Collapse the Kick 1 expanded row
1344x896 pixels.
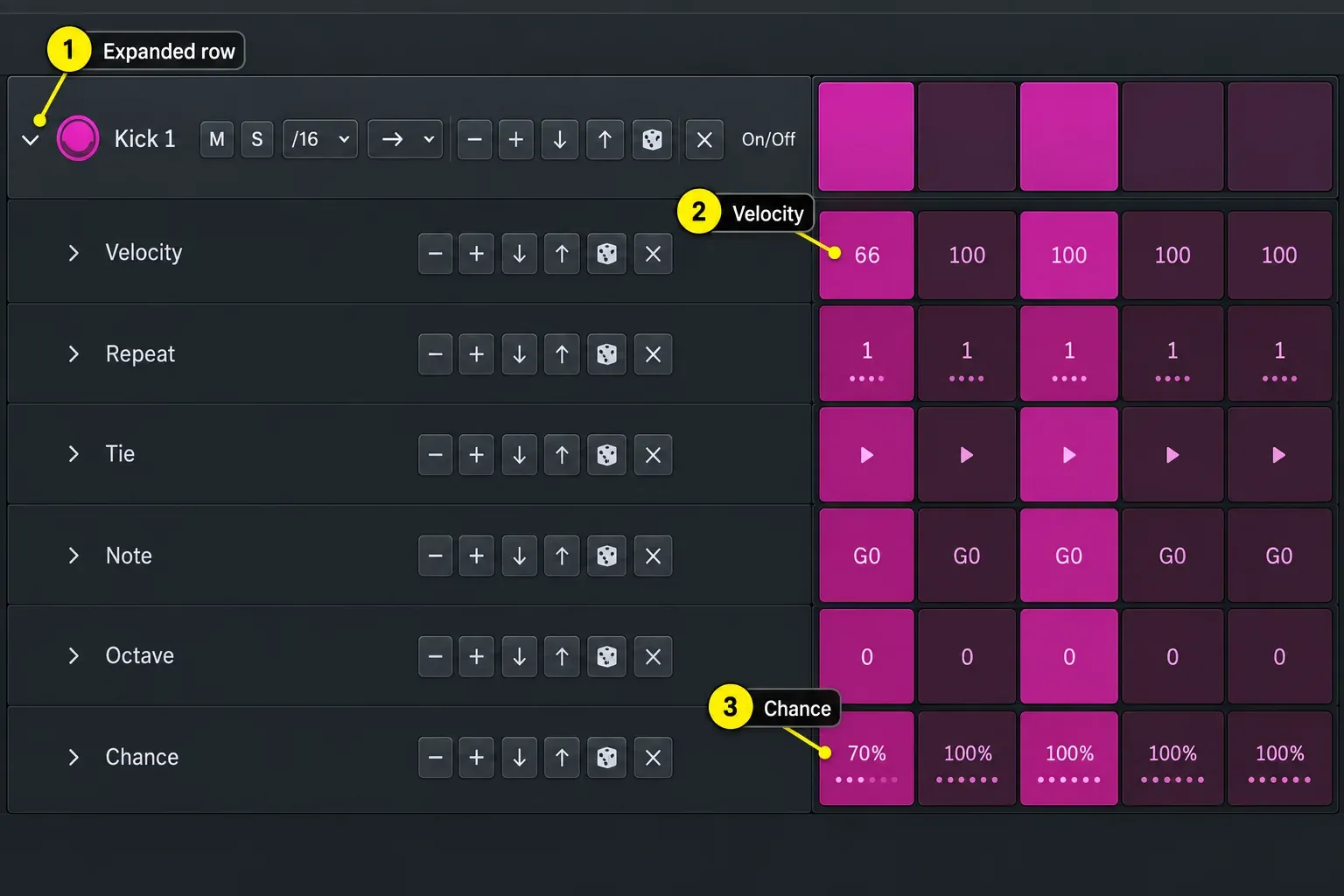[x=31, y=140]
